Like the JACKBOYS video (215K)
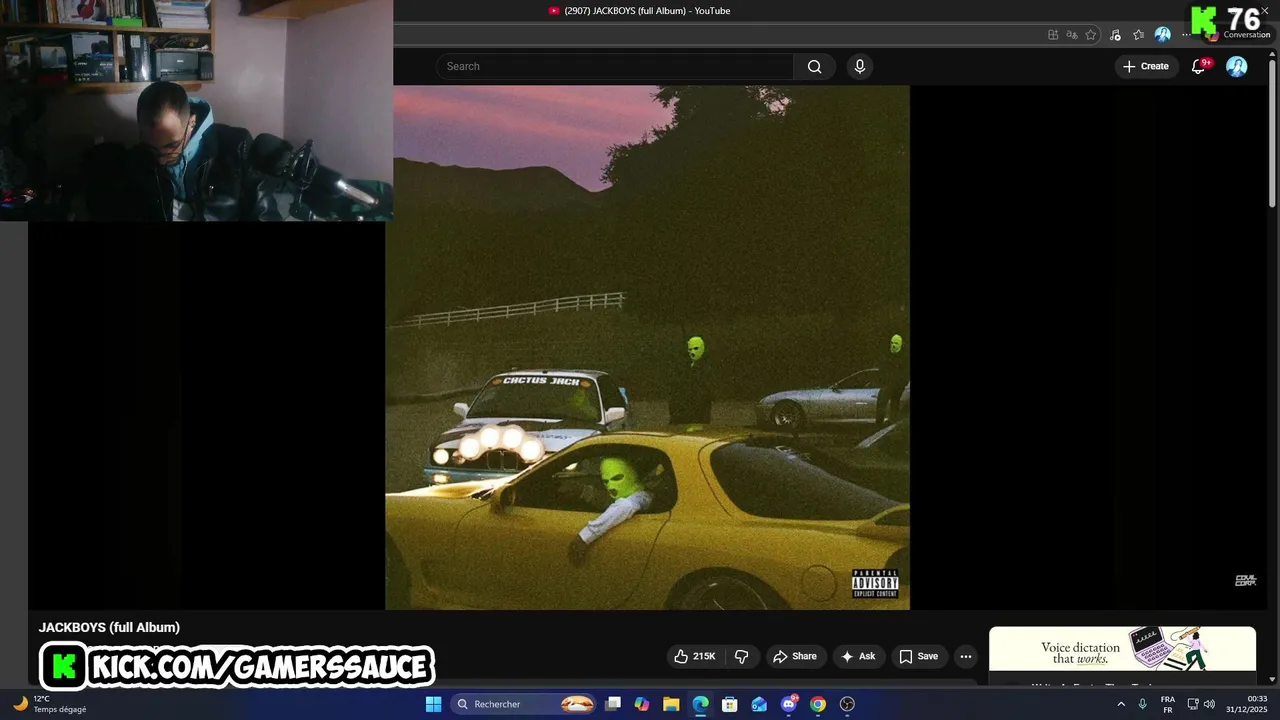This screenshot has width=1280, height=720. click(x=695, y=656)
